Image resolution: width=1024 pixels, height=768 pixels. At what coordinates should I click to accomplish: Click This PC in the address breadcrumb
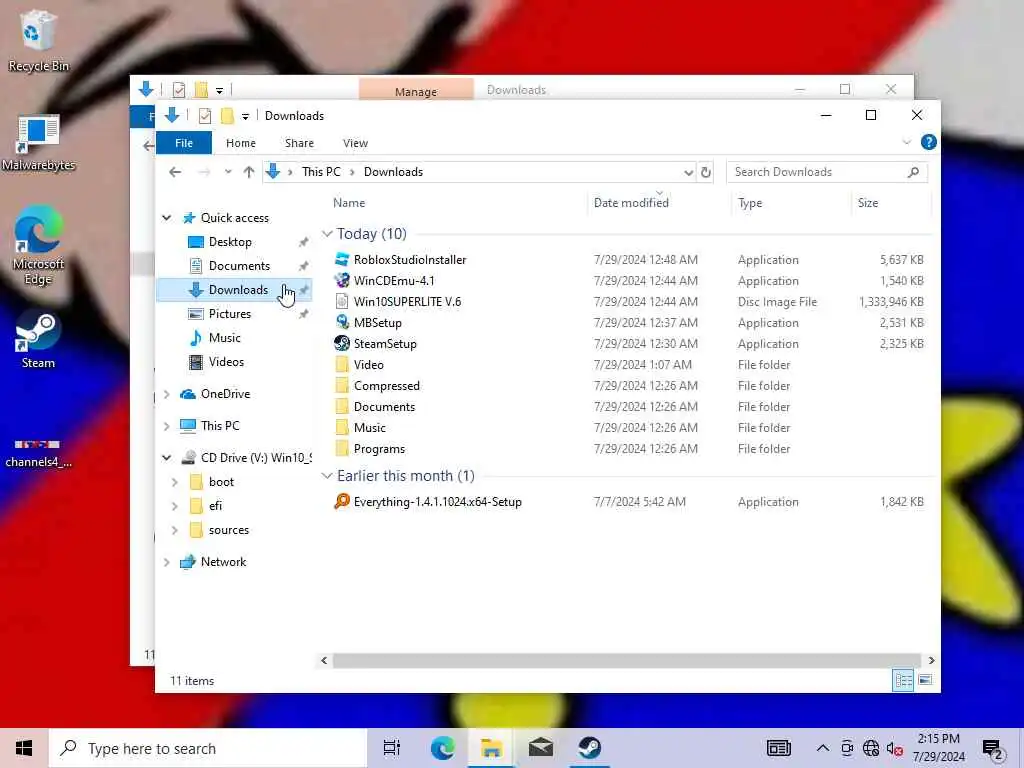click(321, 172)
